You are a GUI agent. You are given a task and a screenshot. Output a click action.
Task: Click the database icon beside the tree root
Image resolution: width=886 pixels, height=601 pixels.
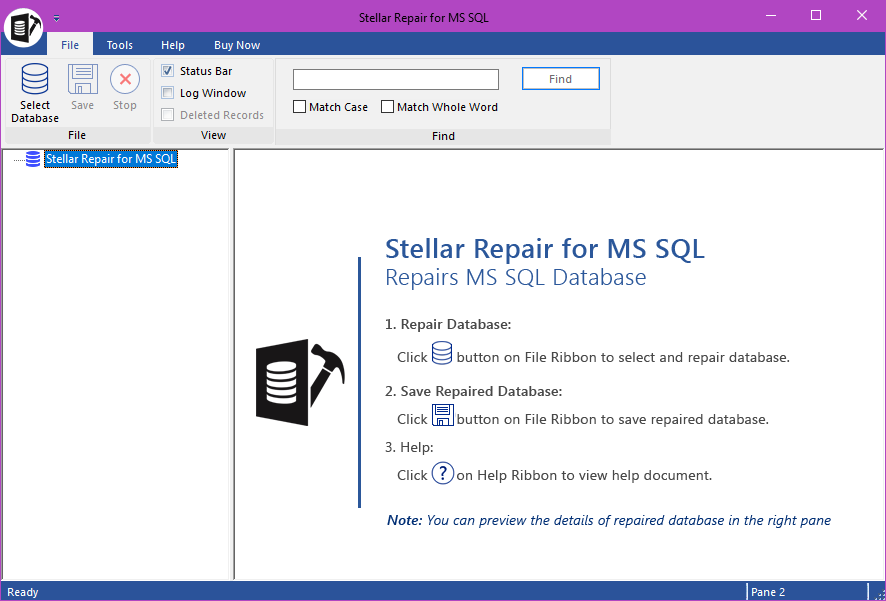(33, 158)
